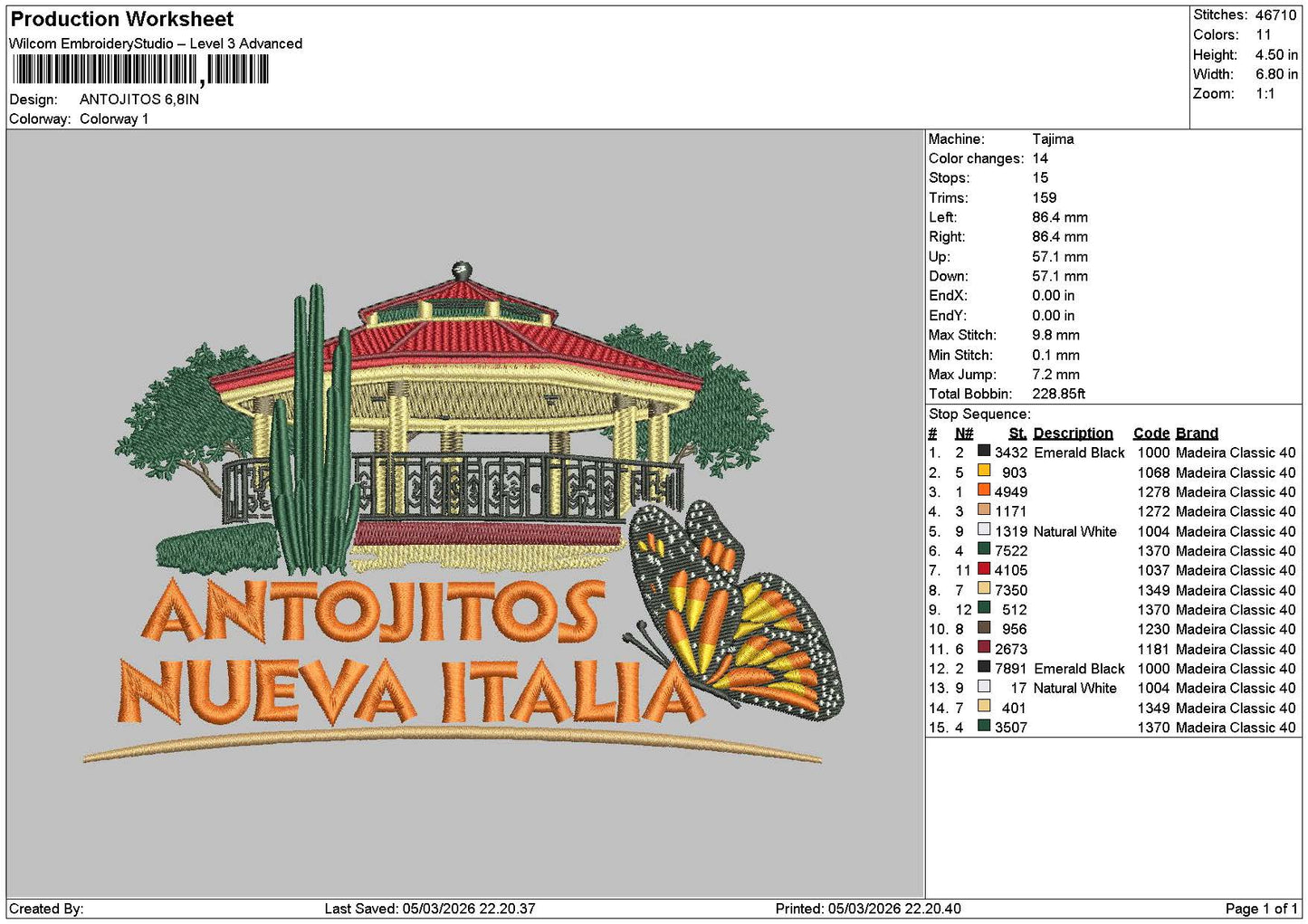Click the 'Brand' column header

tap(1197, 433)
